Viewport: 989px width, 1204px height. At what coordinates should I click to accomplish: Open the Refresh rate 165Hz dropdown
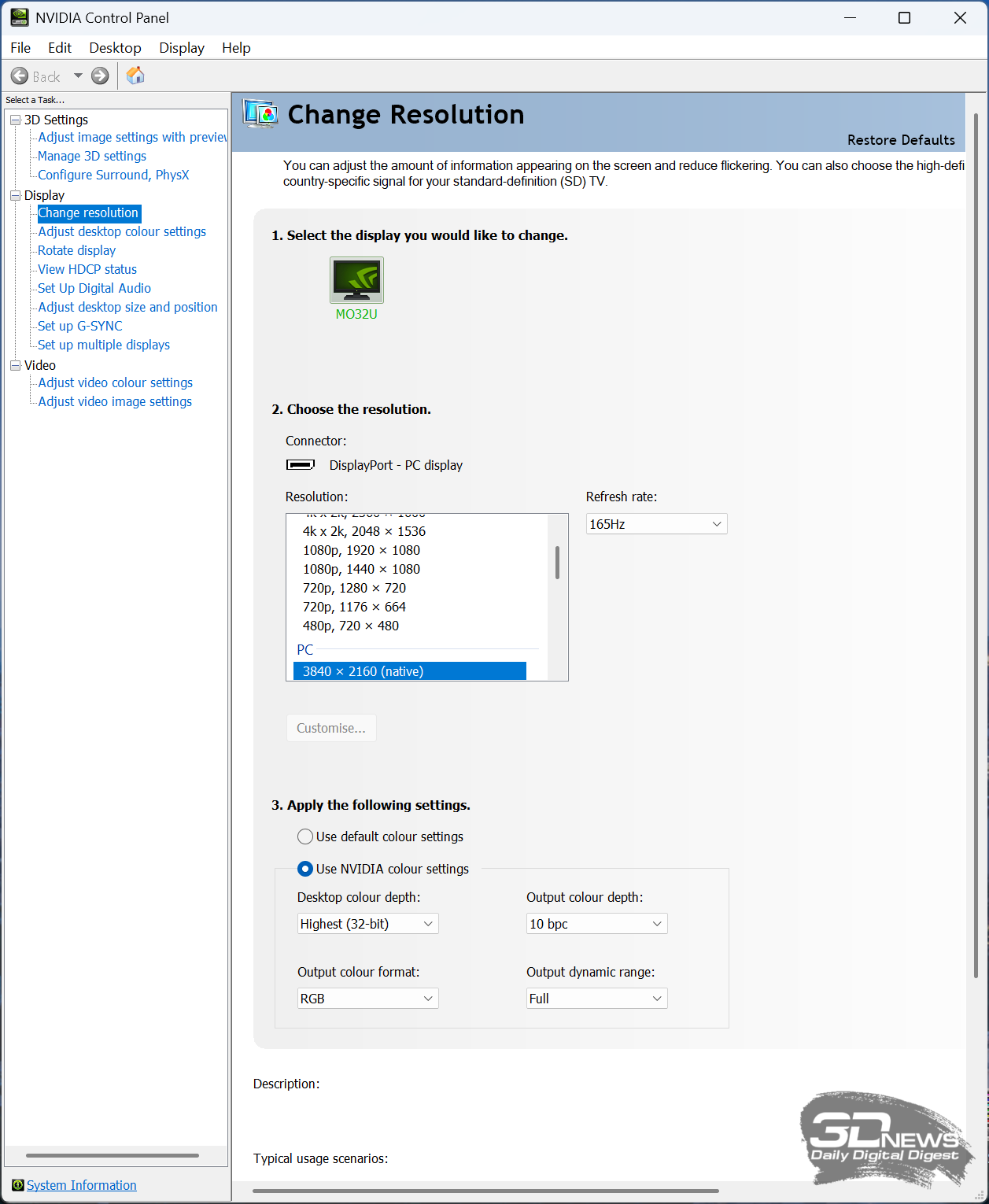657,524
